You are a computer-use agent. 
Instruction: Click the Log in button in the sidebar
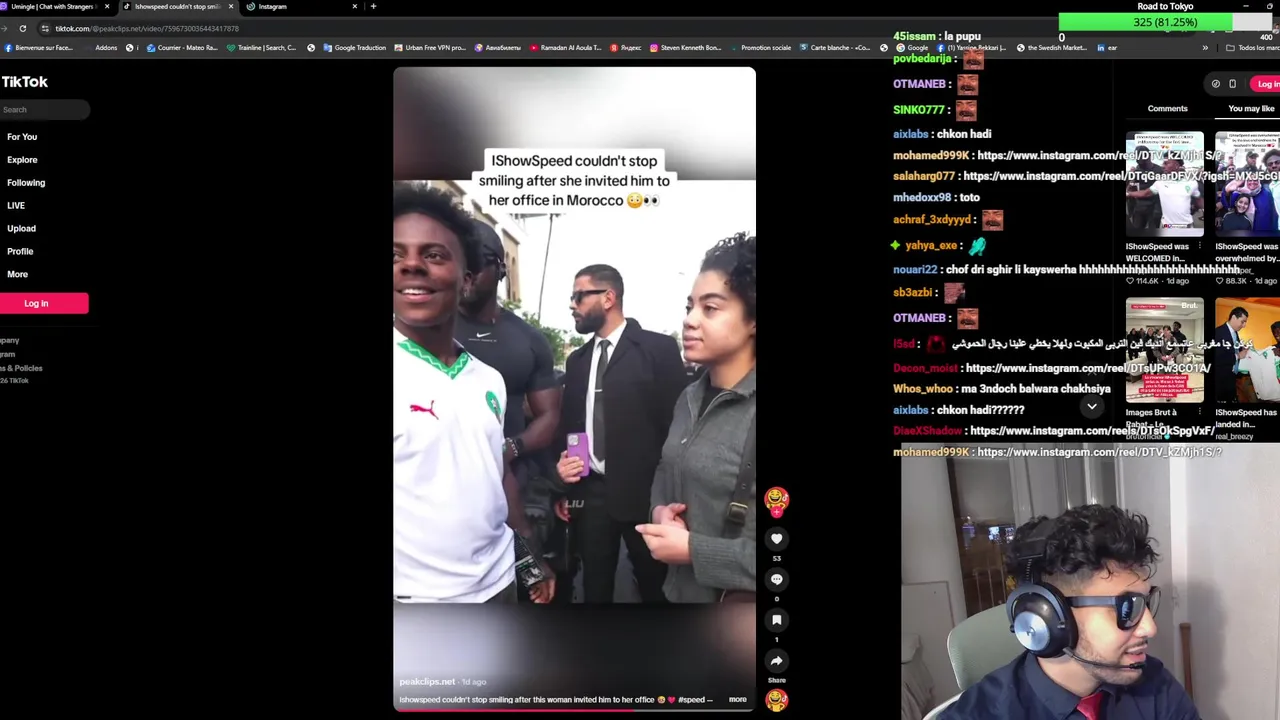(44, 303)
